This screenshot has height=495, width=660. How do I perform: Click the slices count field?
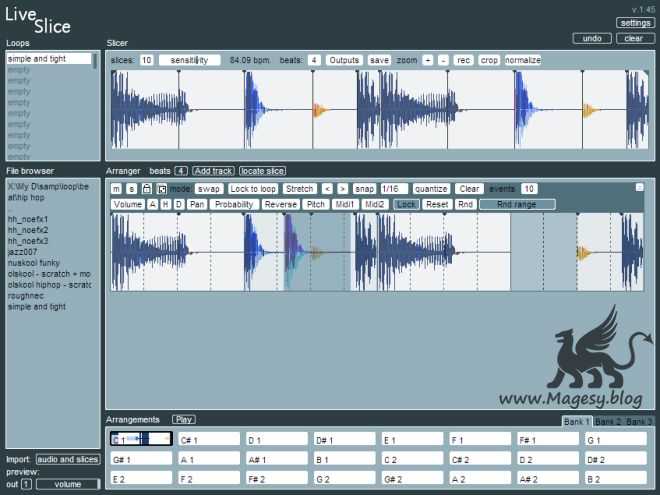(146, 60)
